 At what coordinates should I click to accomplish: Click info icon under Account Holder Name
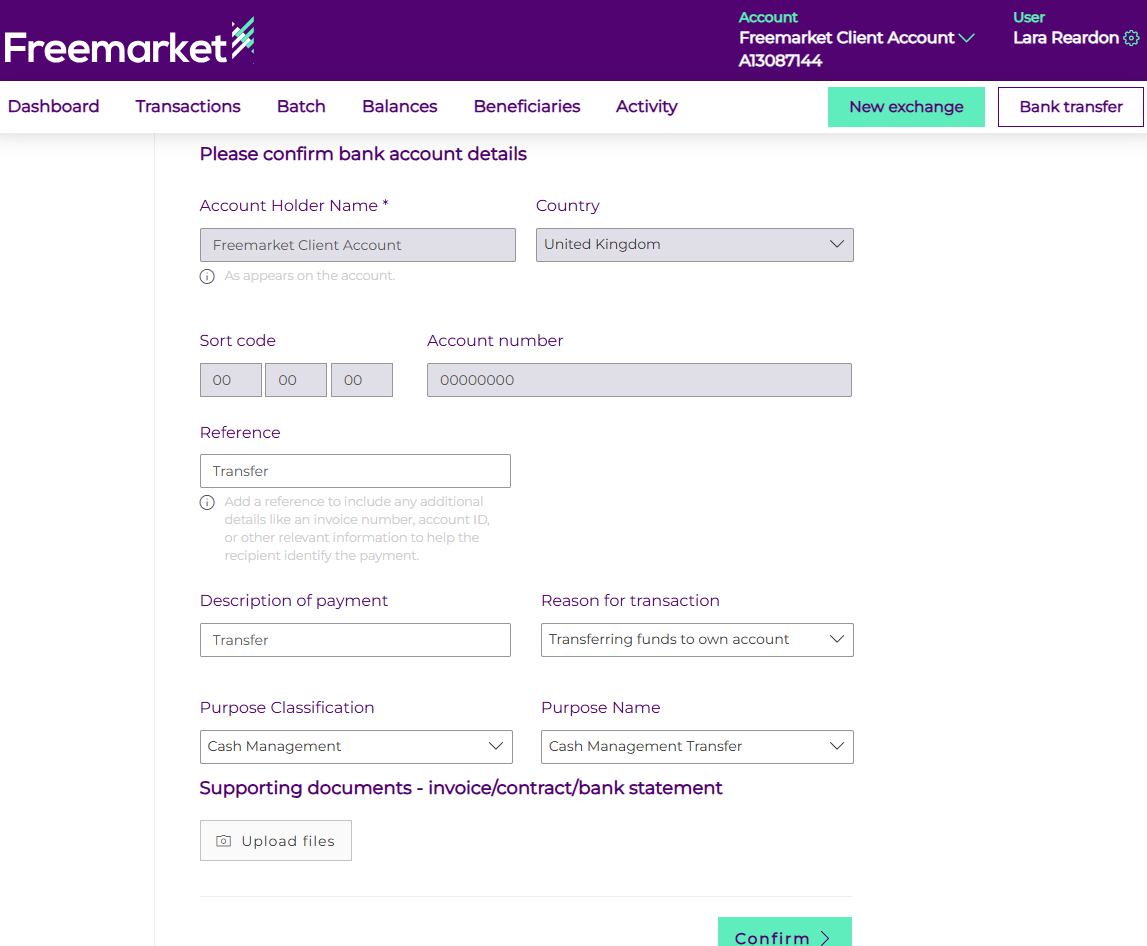click(x=207, y=276)
